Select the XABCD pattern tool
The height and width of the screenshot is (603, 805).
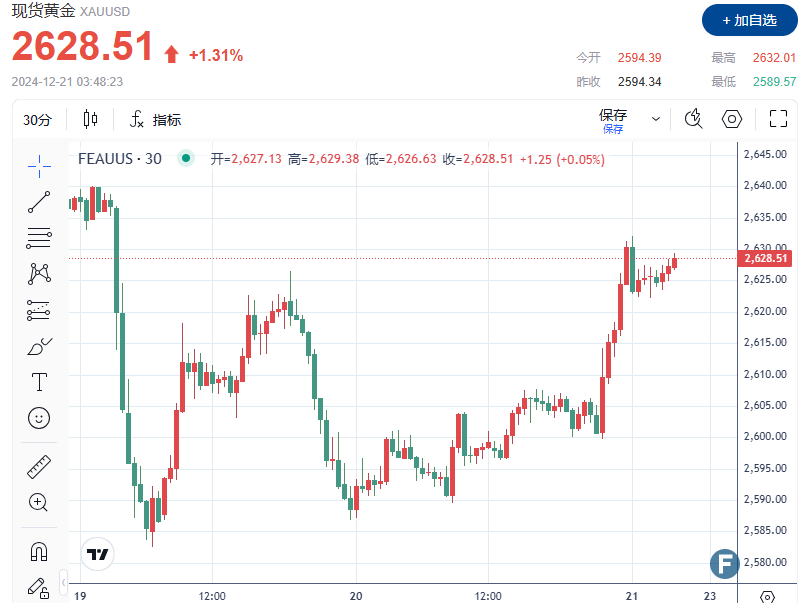click(39, 273)
